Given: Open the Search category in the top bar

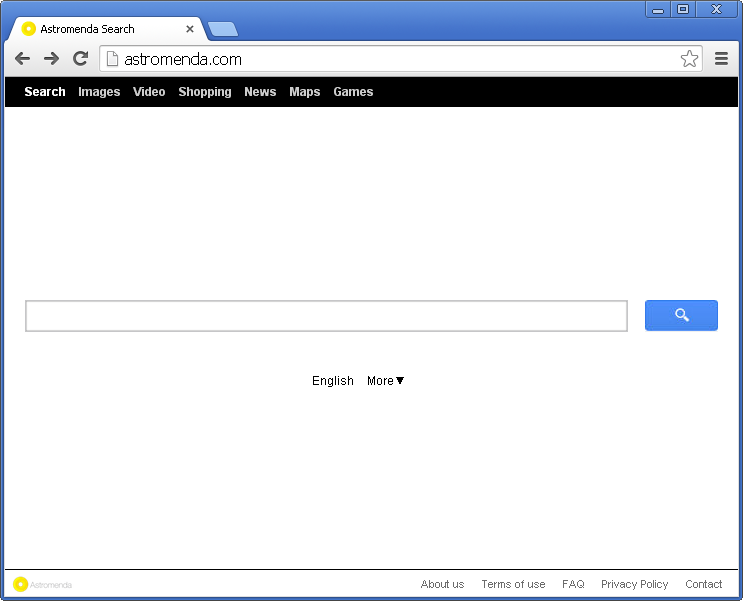Looking at the screenshot, I should tap(45, 92).
